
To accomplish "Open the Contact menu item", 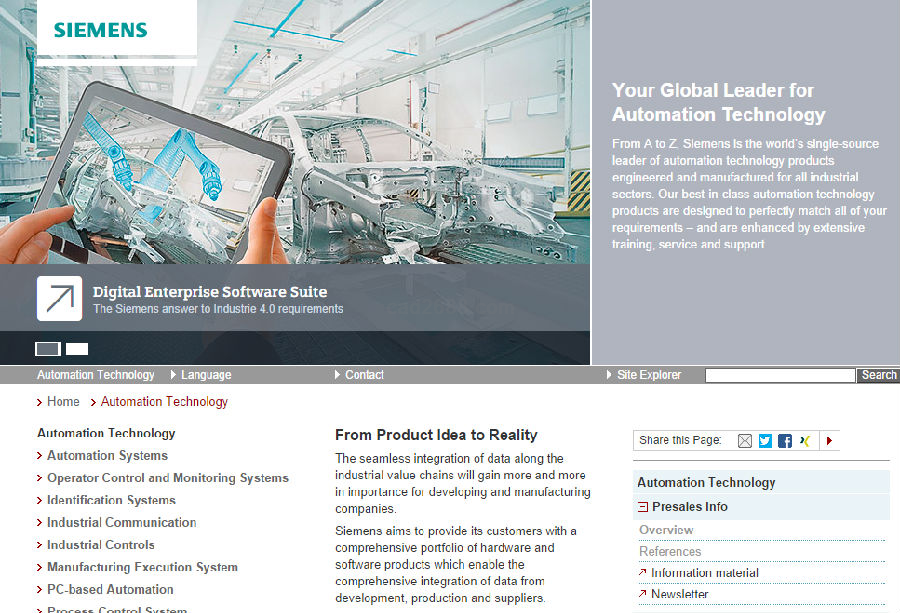I will (x=364, y=375).
